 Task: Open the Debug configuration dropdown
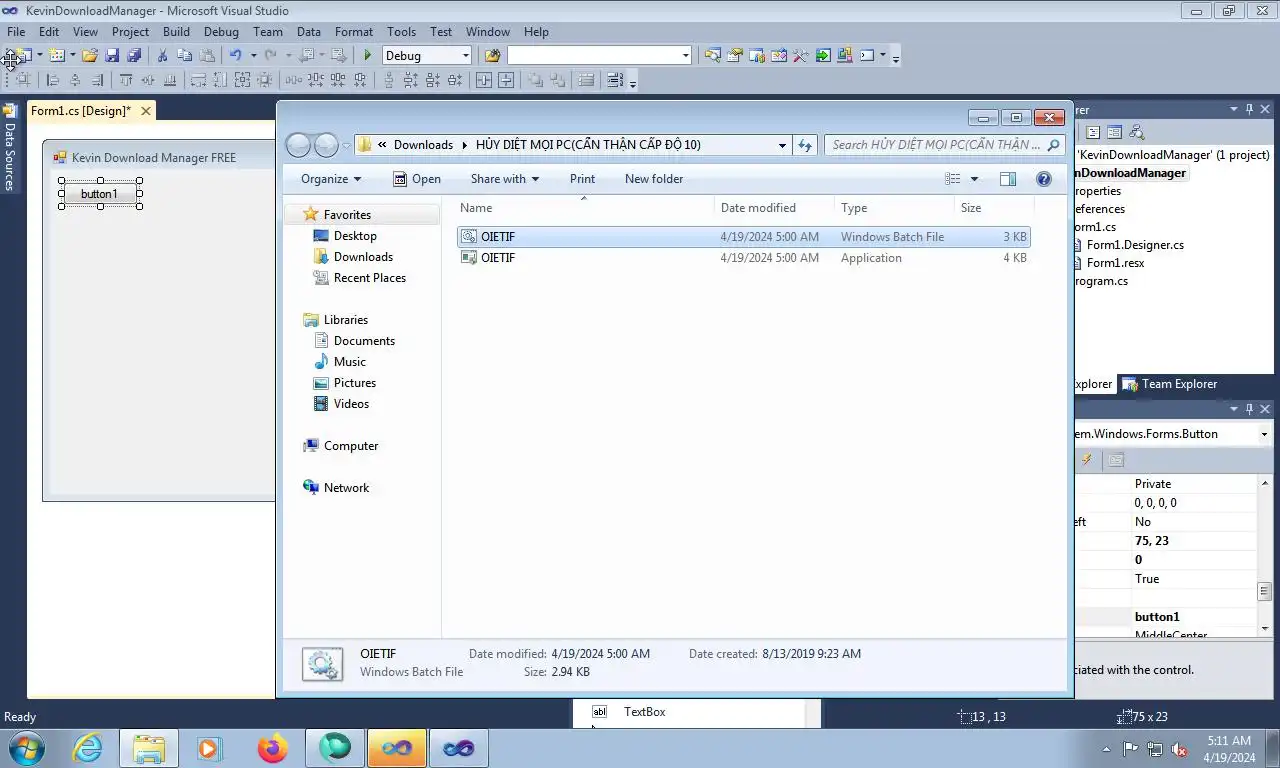[466, 56]
